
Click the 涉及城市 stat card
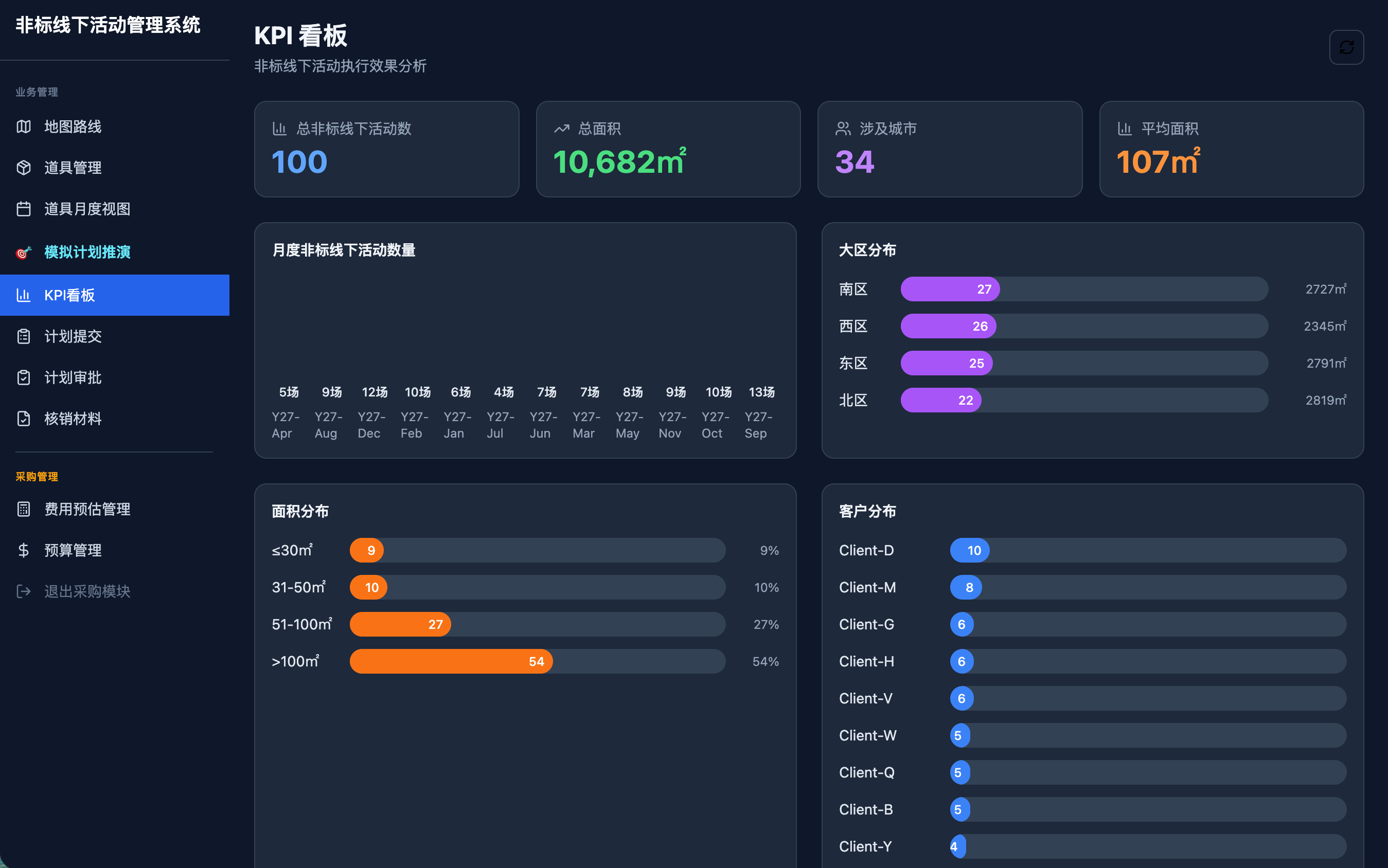(x=950, y=149)
